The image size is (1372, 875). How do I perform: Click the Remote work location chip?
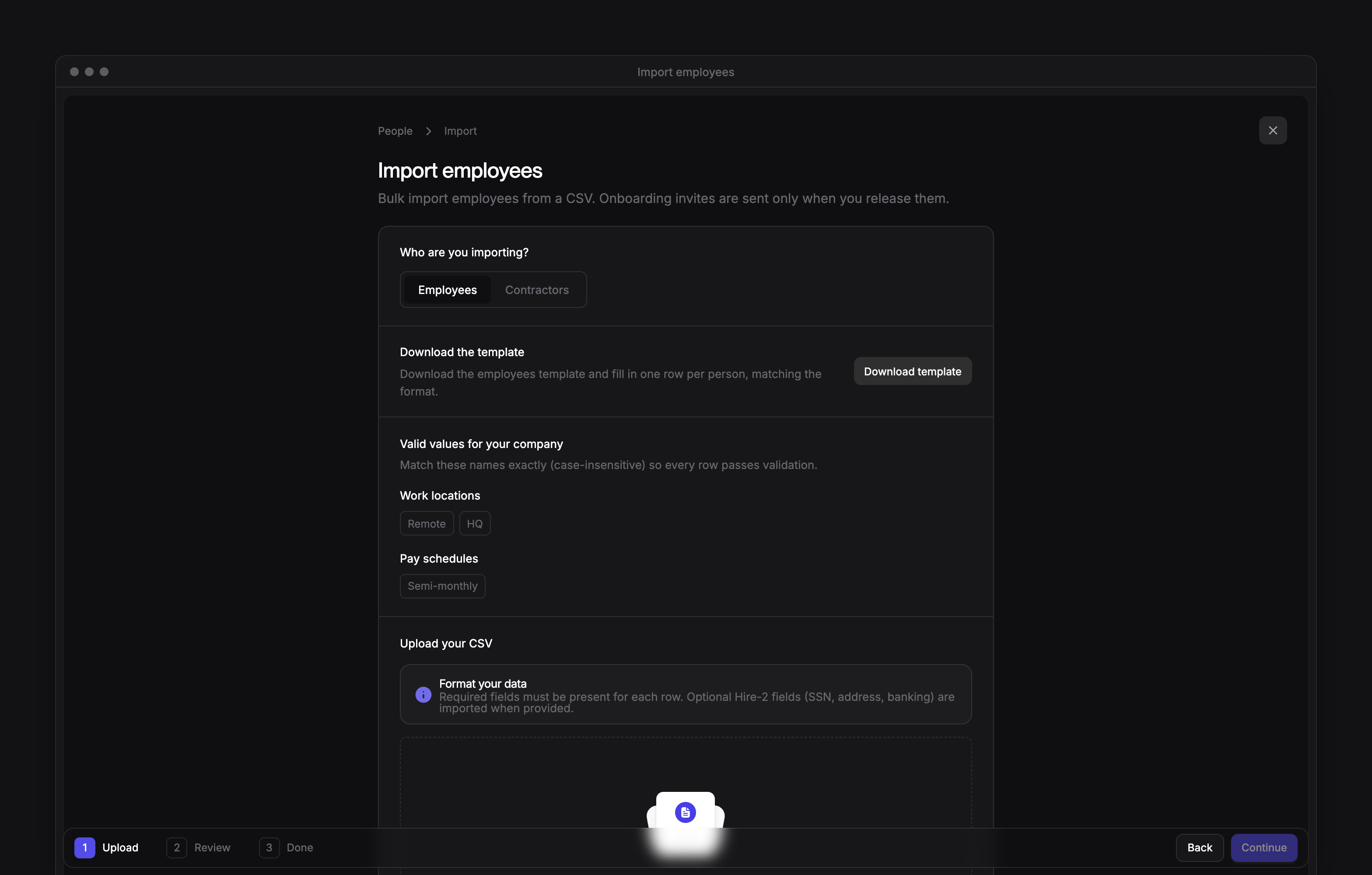[x=426, y=523]
